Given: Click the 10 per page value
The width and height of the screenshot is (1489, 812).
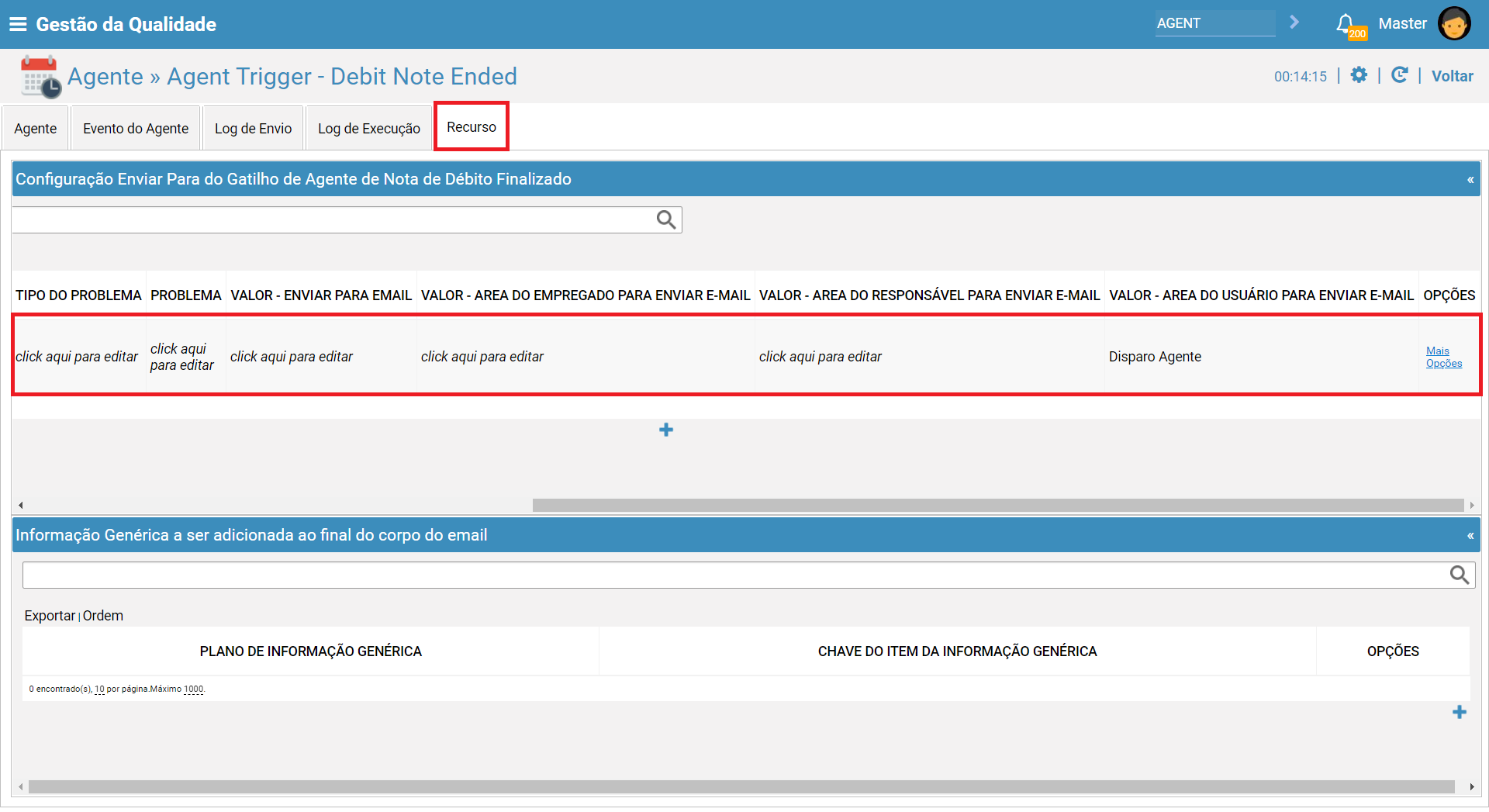Looking at the screenshot, I should click(99, 689).
